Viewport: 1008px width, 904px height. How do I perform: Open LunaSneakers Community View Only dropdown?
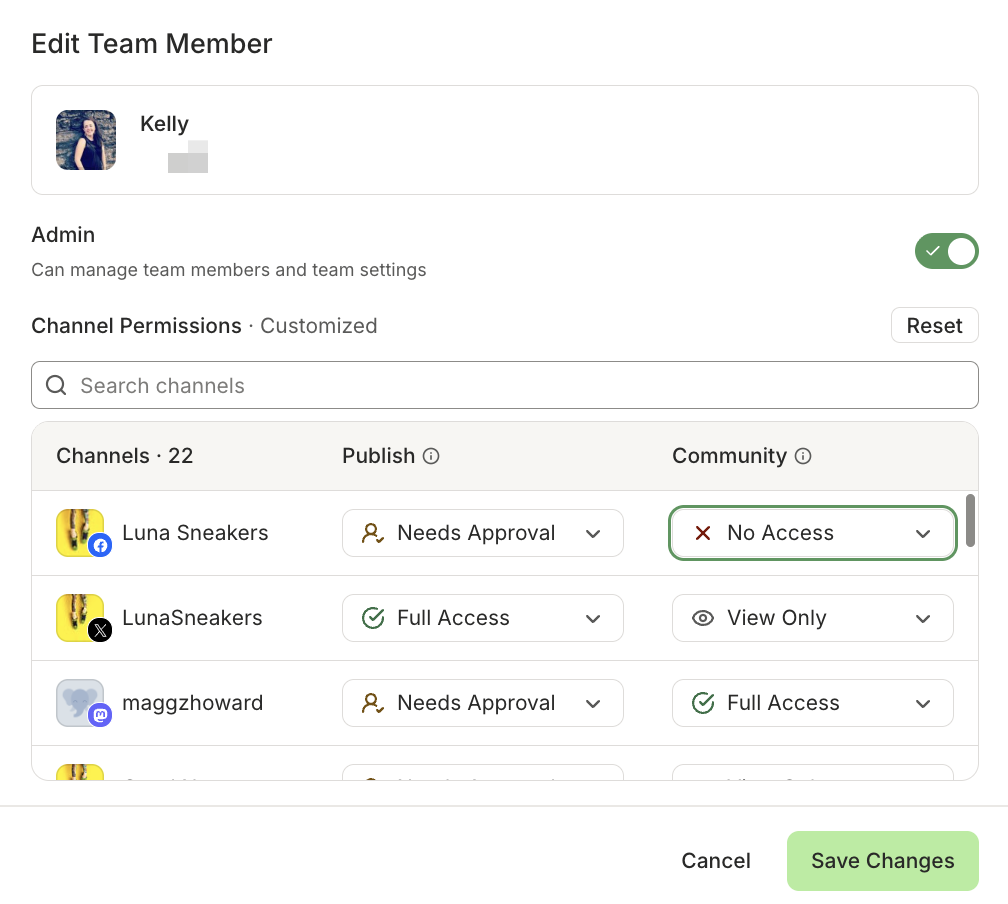coord(813,618)
